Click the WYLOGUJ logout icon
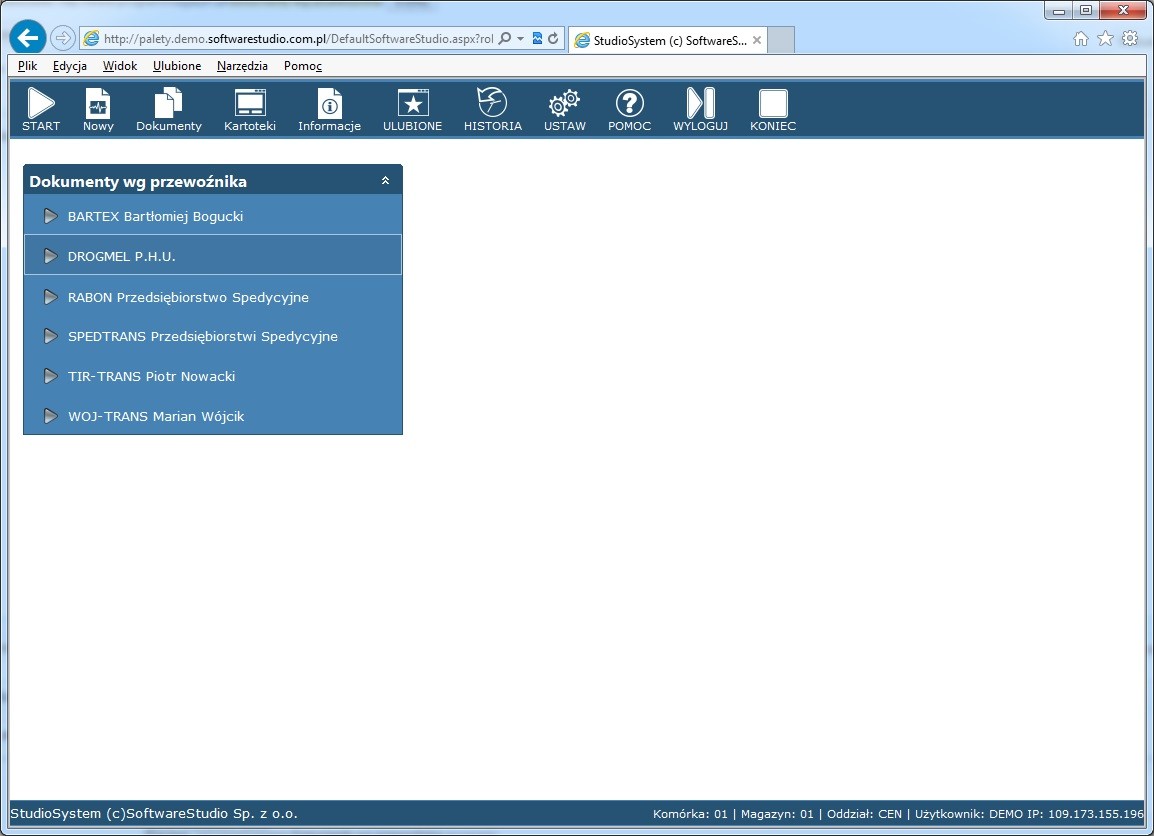Image resolution: width=1154 pixels, height=836 pixels. [701, 102]
